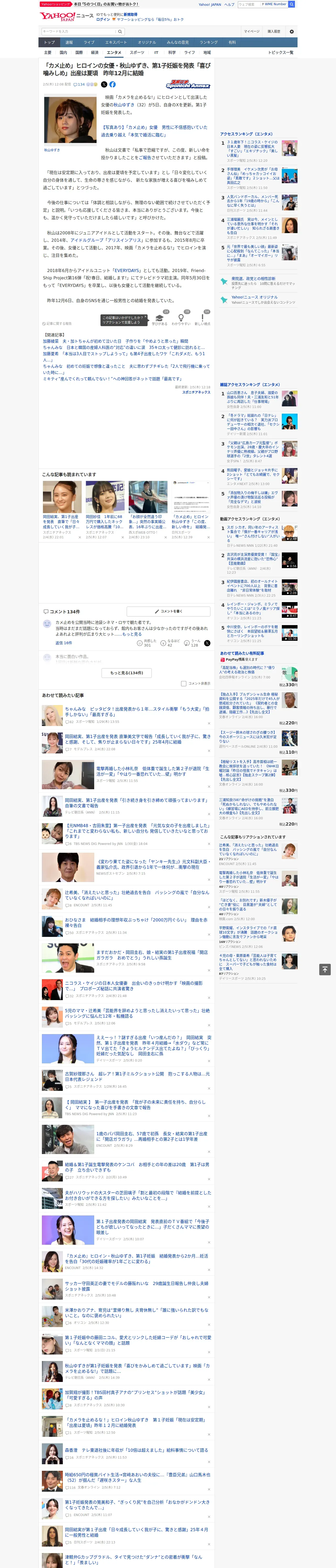Click the Yahoo!ショッピング red banner label
336x1568 pixels.
click(x=55, y=4)
